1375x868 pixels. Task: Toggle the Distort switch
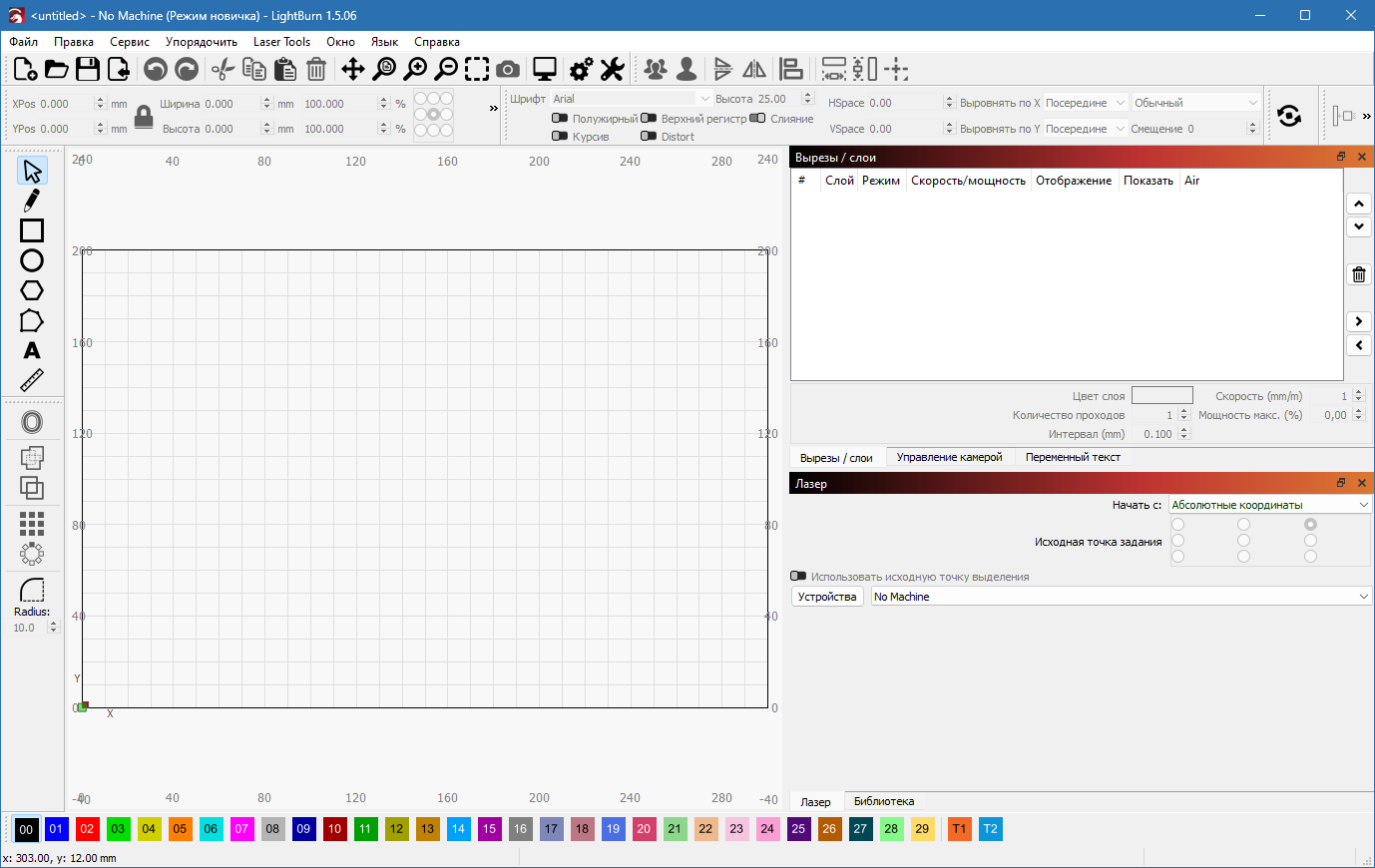point(649,136)
